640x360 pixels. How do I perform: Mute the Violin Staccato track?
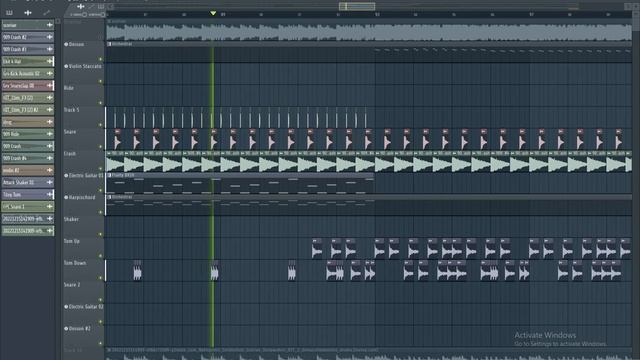tap(100, 81)
